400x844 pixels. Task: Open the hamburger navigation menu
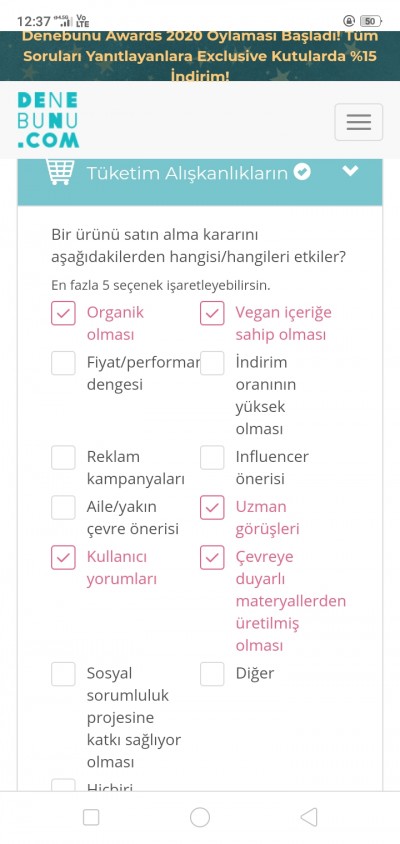[359, 122]
